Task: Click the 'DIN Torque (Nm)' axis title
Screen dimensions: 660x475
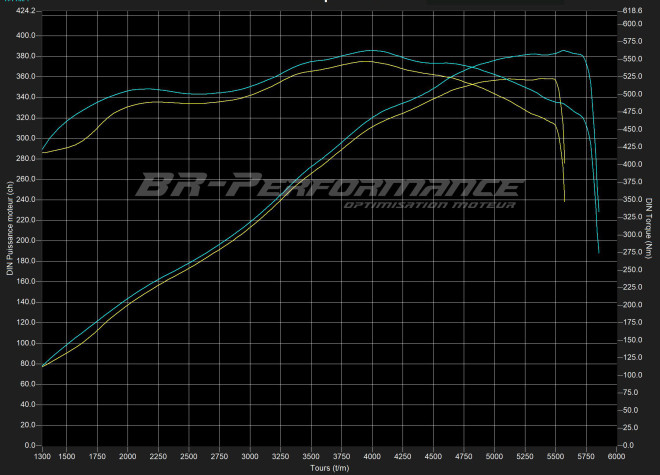Action: pyautogui.click(x=650, y=228)
